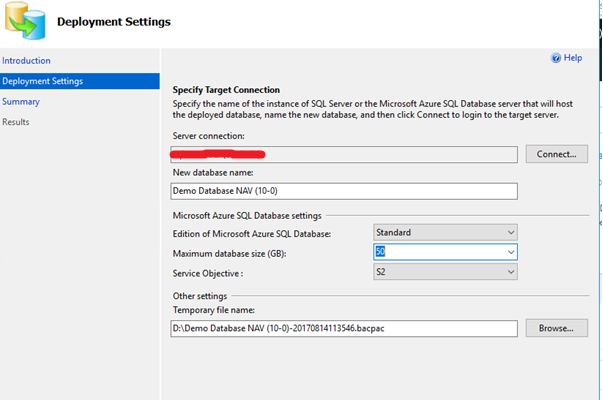Jump to the Summary step
603x400 pixels.
click(x=21, y=101)
